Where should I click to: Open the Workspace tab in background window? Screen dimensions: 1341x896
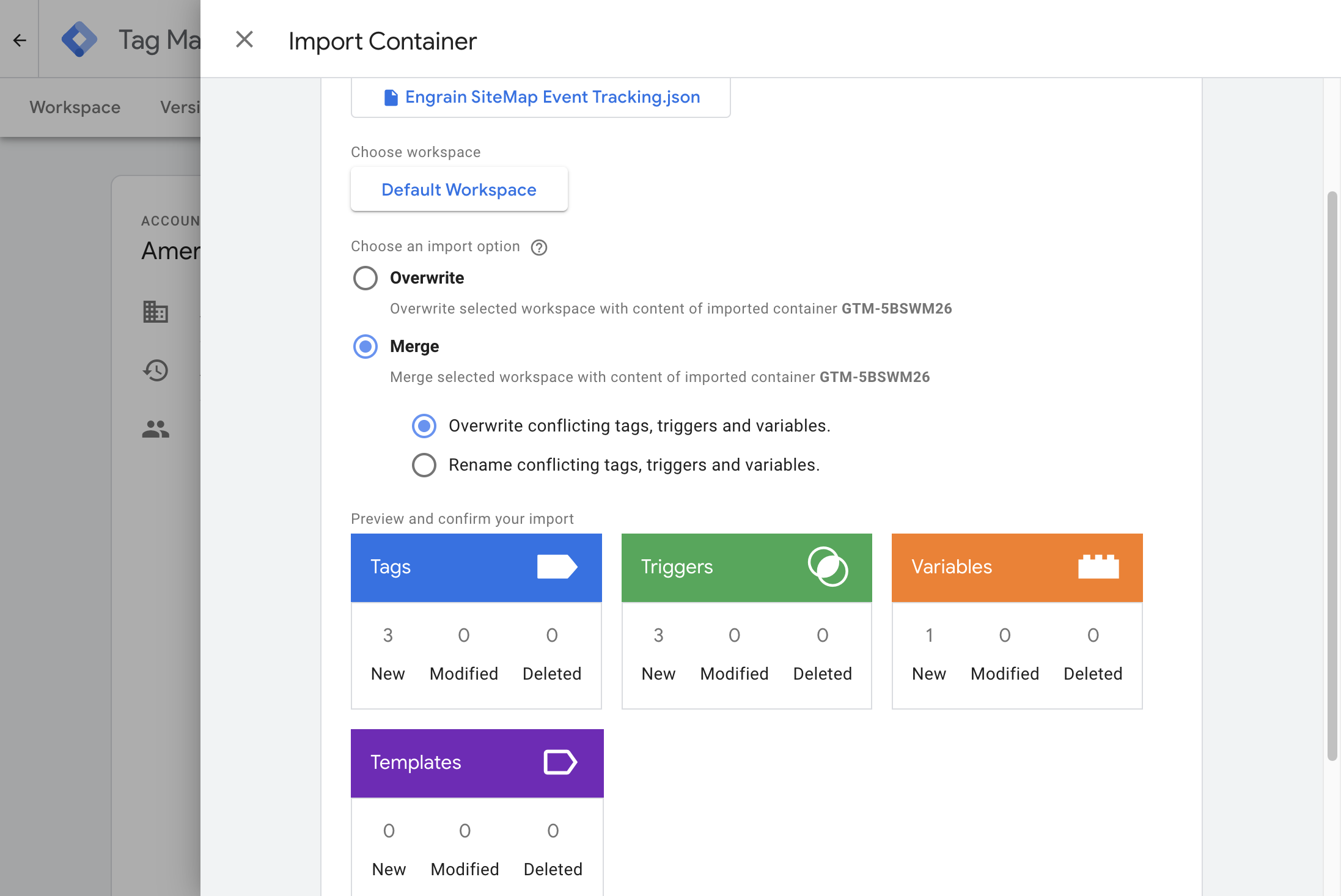(x=75, y=107)
